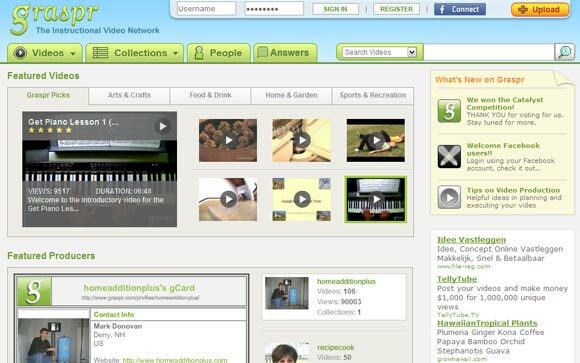Click inside the search text box
This screenshot has width=580, height=363.
(x=489, y=52)
